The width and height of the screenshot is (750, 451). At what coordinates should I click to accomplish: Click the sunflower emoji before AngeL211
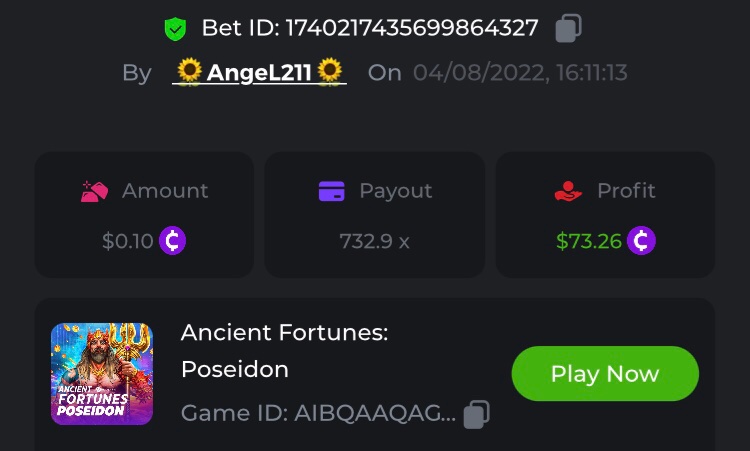[189, 72]
